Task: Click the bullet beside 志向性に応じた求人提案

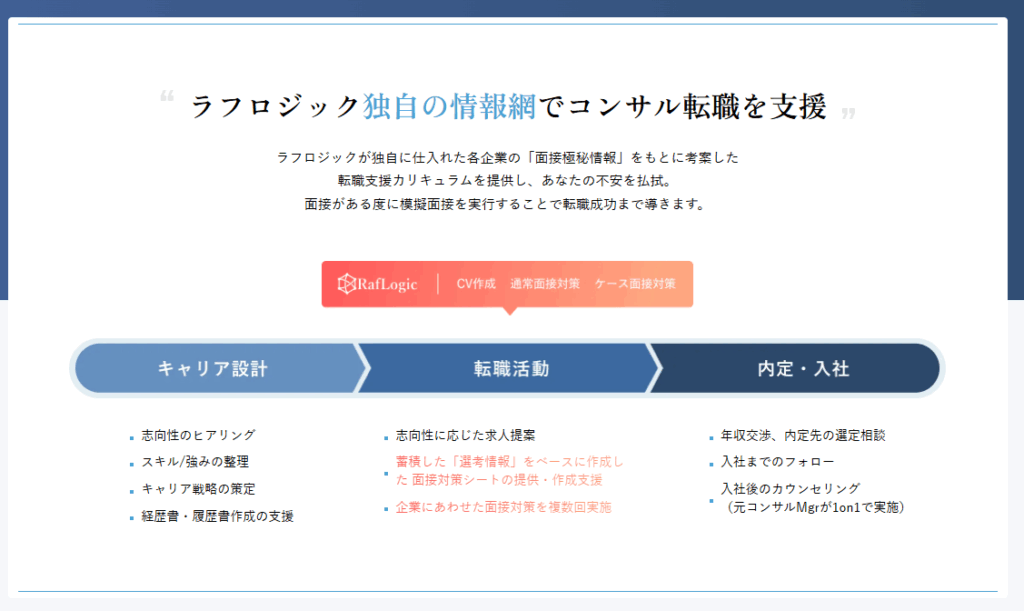Action: tap(386, 437)
